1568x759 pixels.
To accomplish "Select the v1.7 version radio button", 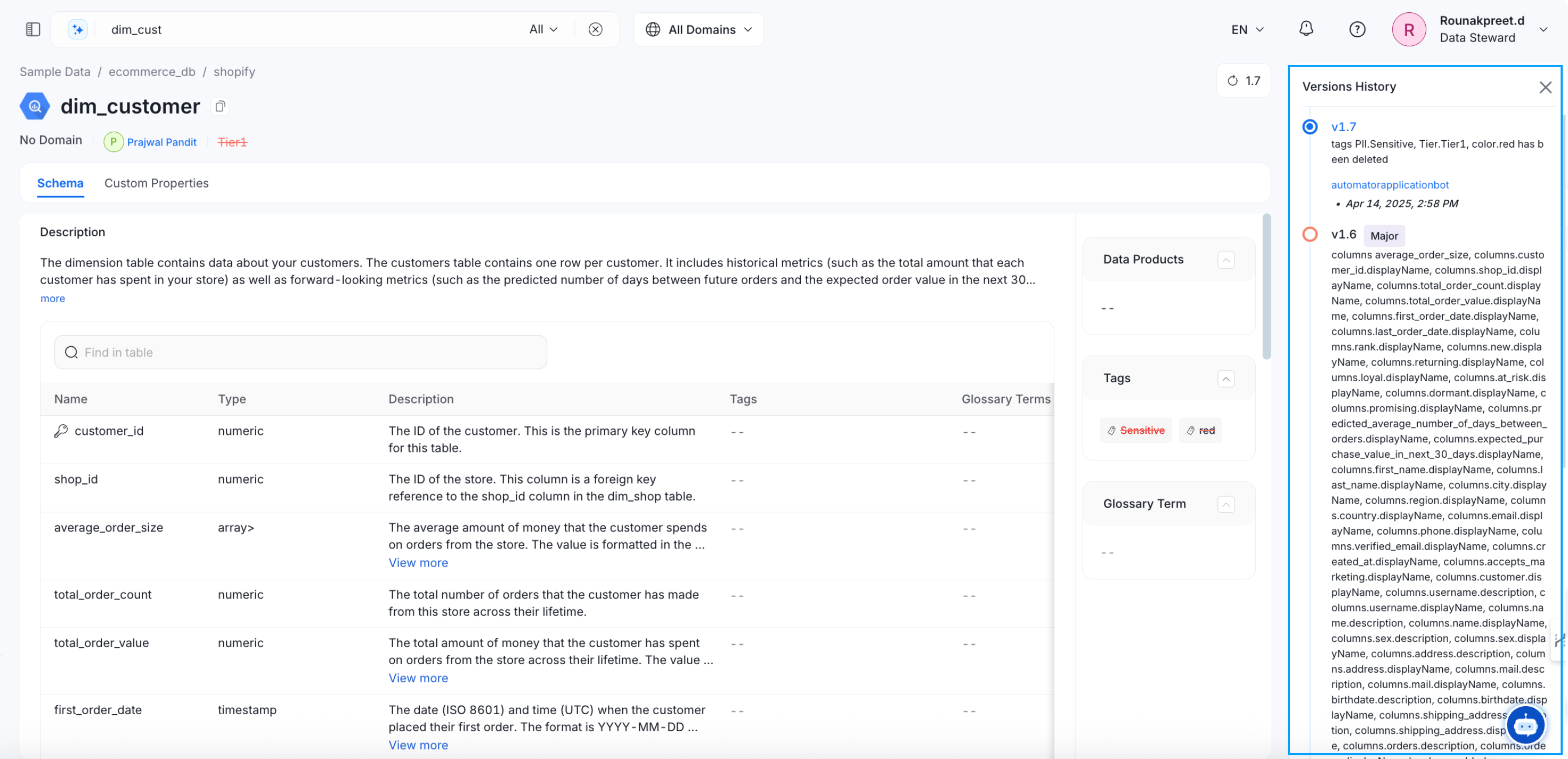I will pyautogui.click(x=1310, y=127).
